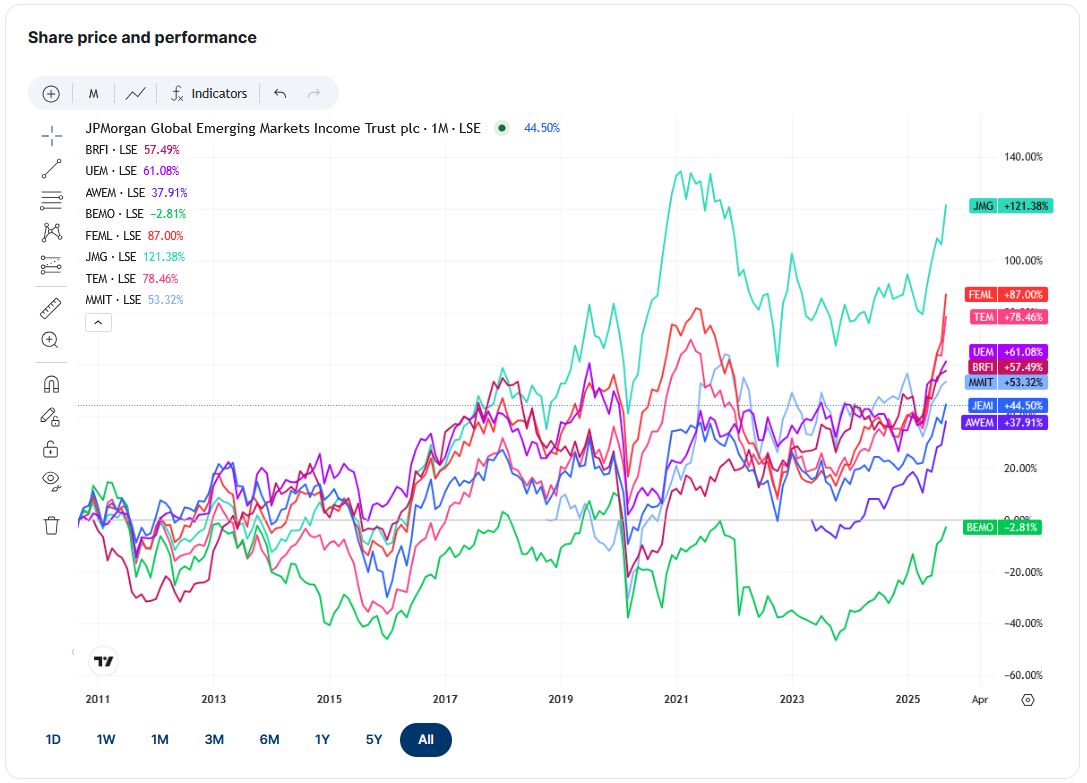Open the line chart style selector
The image size is (1087, 783).
(135, 94)
